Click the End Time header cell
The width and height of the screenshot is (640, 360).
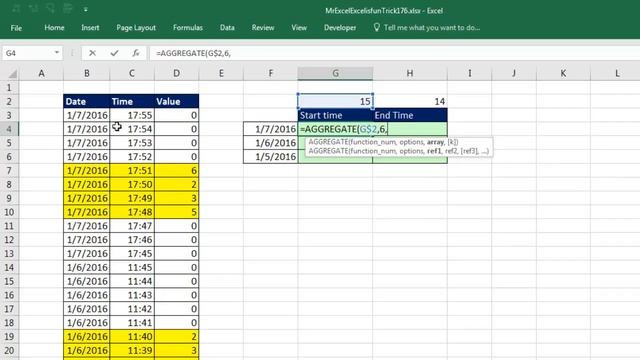tap(410, 115)
